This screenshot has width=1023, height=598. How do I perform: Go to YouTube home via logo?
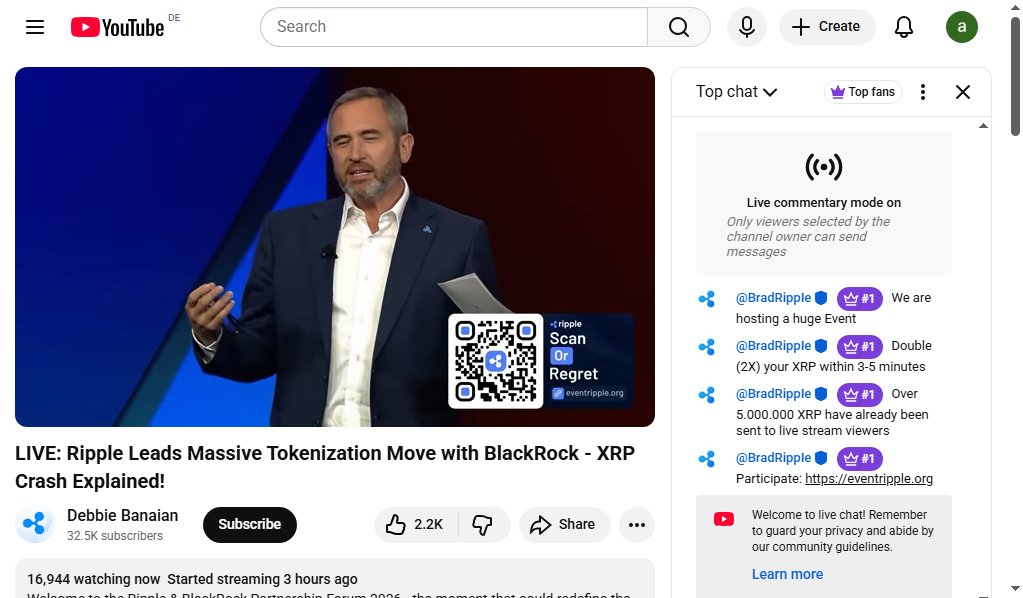pyautogui.click(x=117, y=27)
